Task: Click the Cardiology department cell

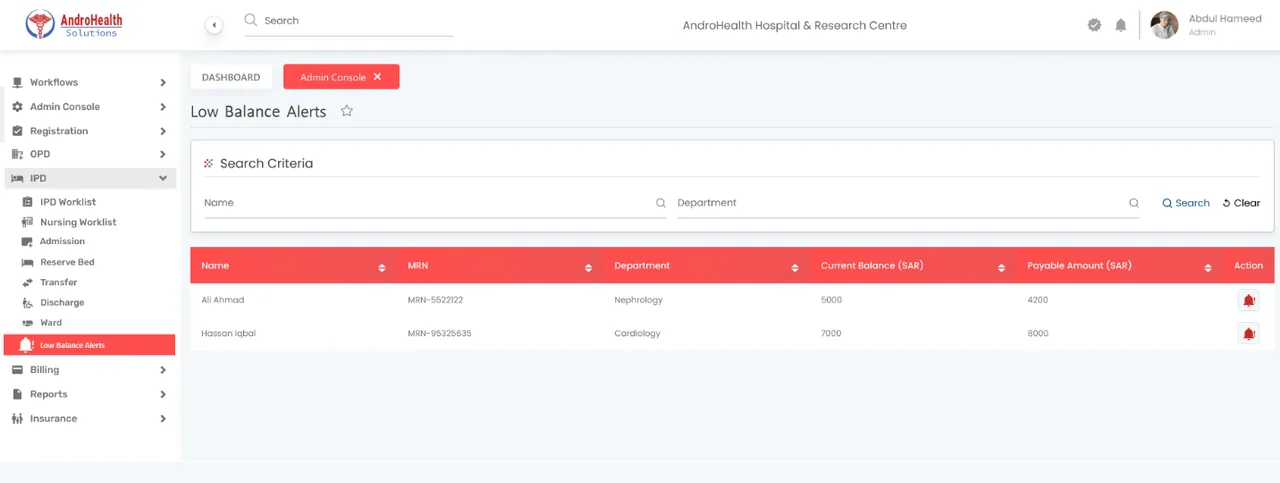Action: tap(637, 333)
